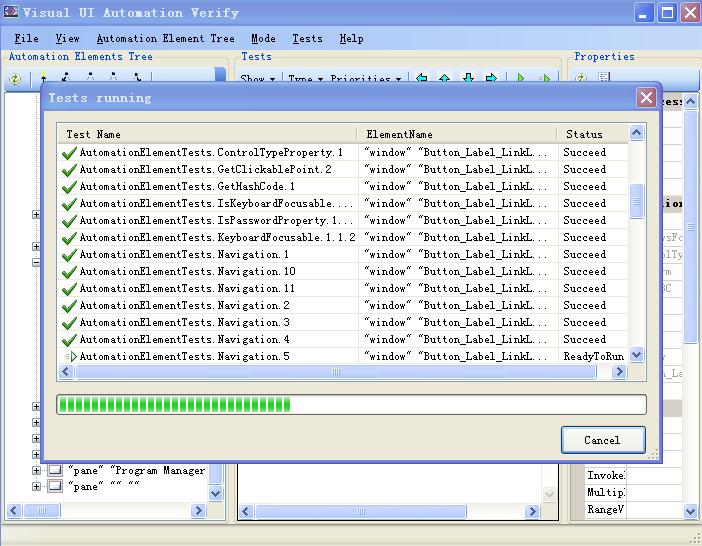Click the test list horizontal scrollbar thumb
The width and height of the screenshot is (702, 546).
click(336, 371)
